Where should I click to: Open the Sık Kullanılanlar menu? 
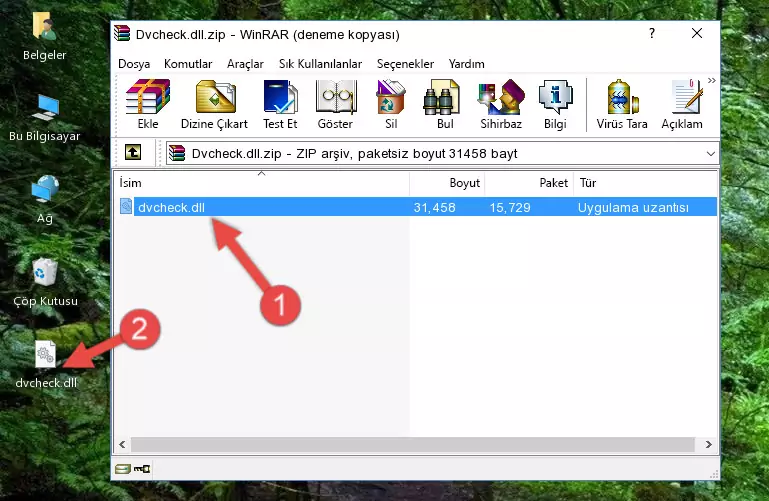320,64
